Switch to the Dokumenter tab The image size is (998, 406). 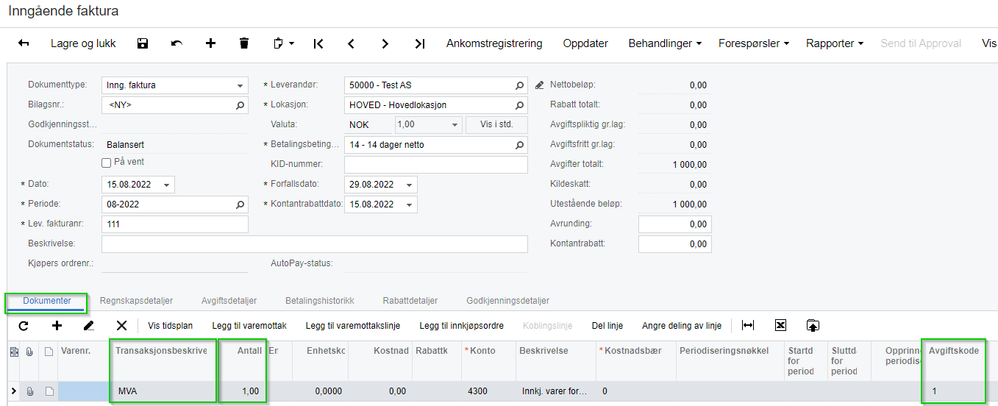click(x=47, y=301)
